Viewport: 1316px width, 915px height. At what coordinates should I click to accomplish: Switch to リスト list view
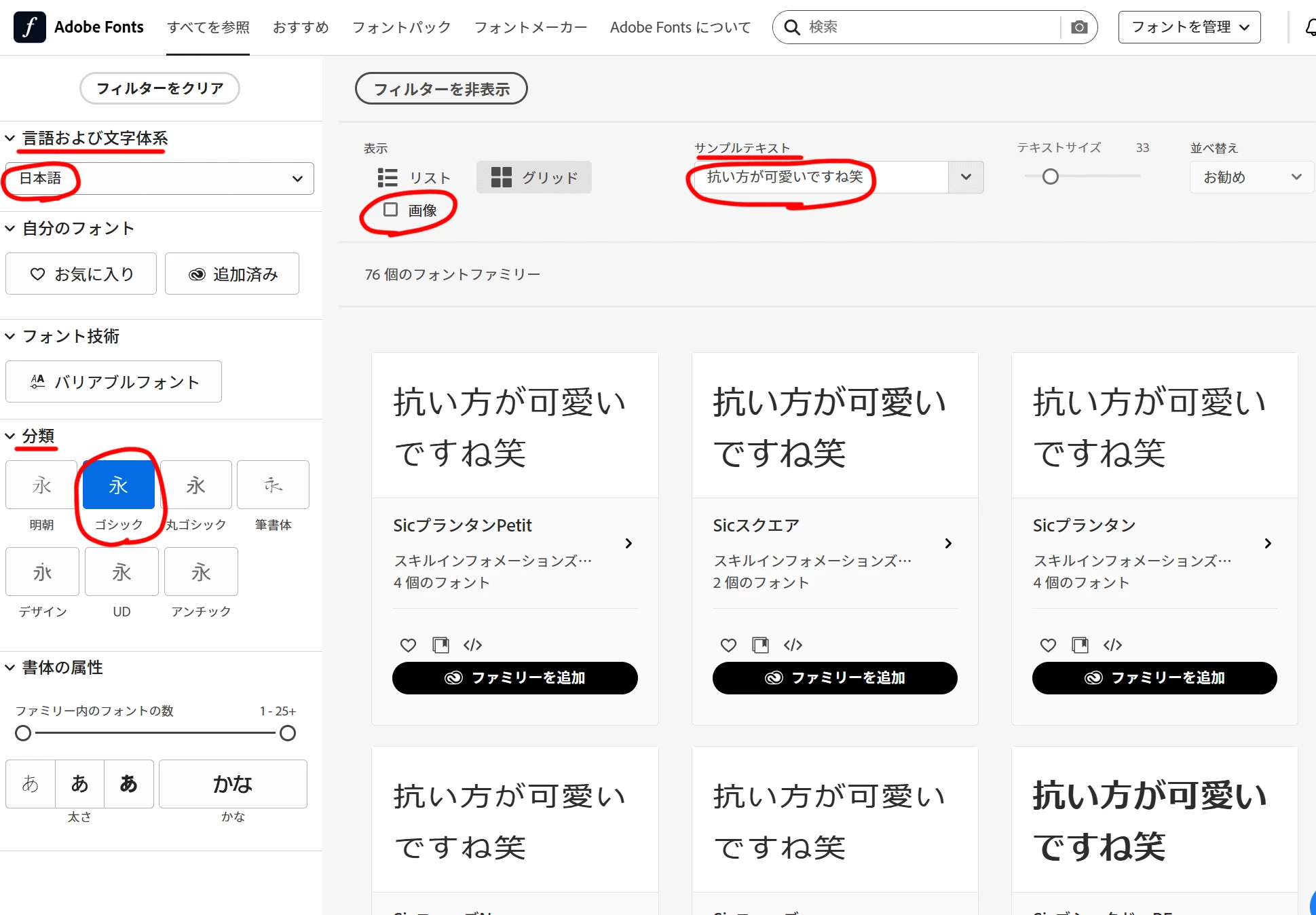[x=413, y=178]
